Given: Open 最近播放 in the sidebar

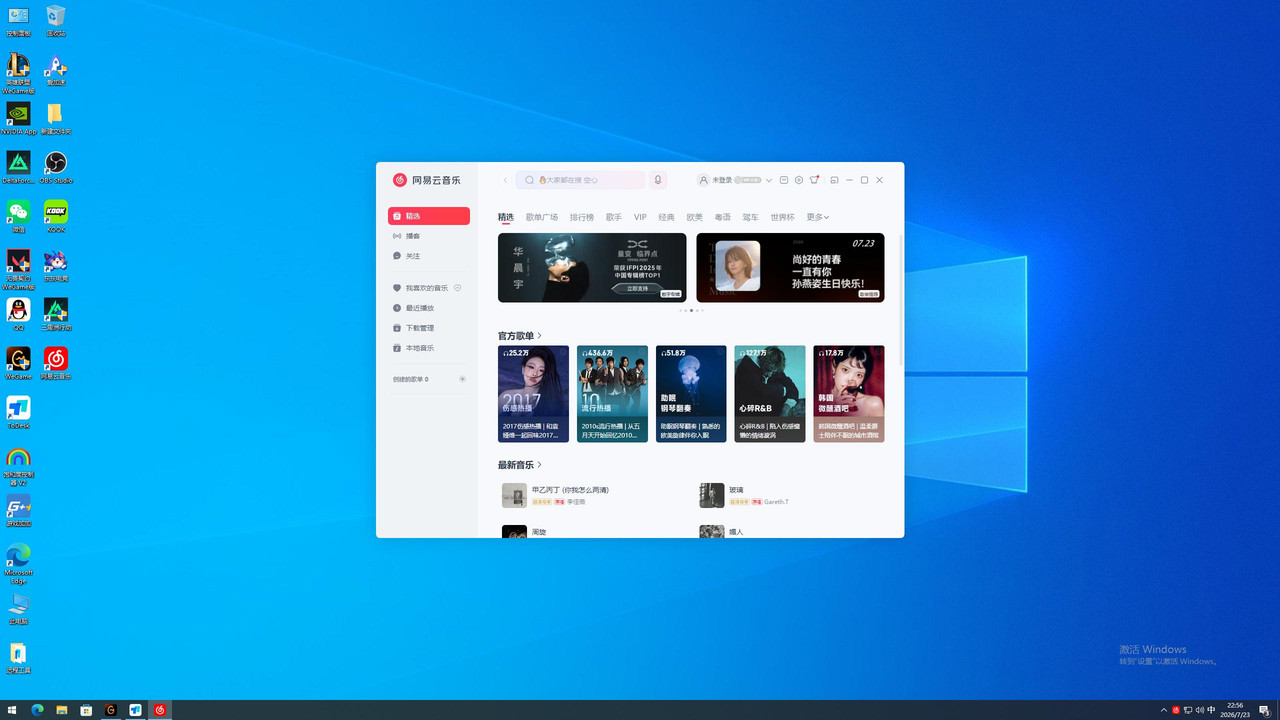Looking at the screenshot, I should (429, 308).
